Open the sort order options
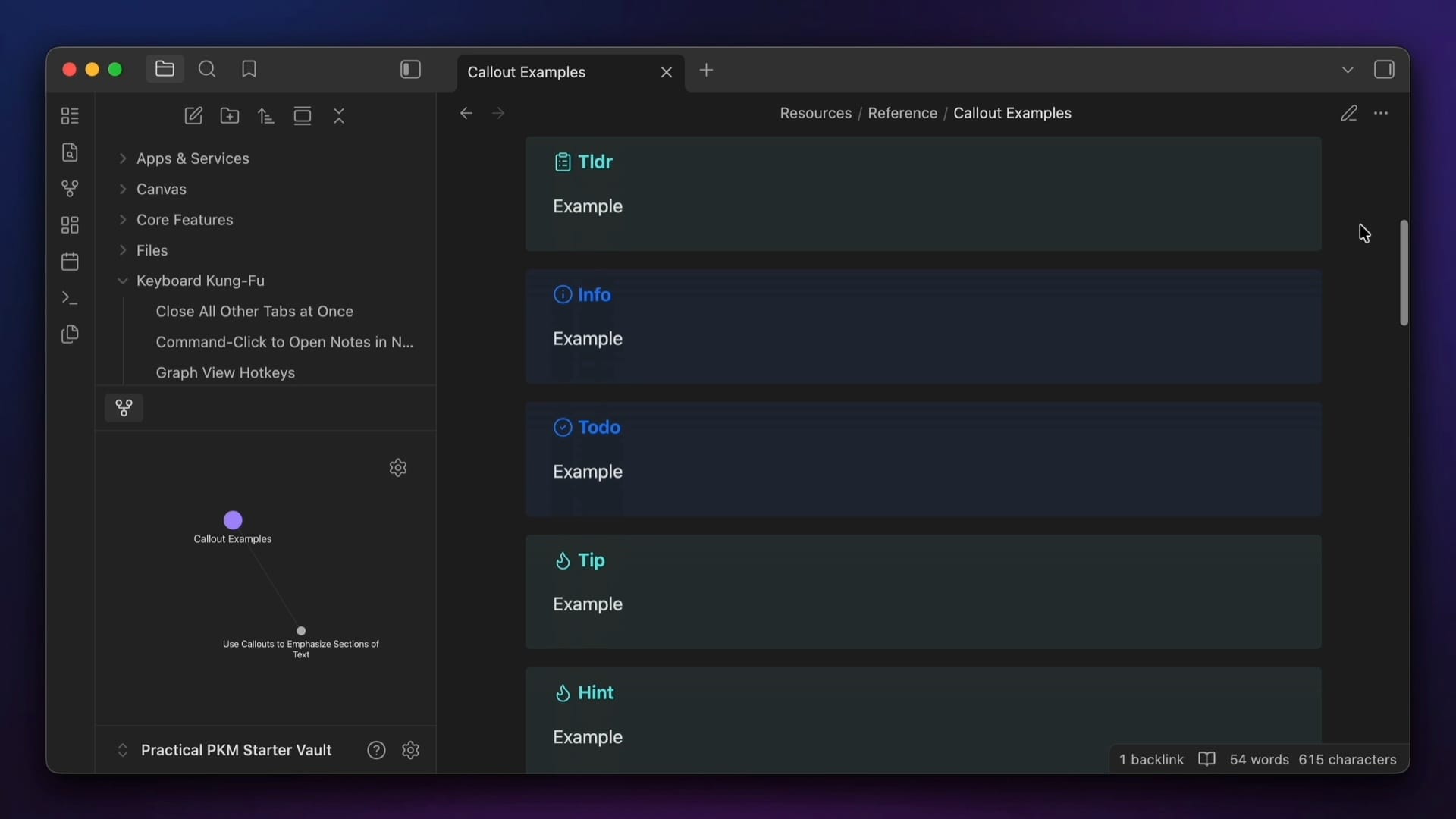Screen dimensions: 1456x819 coord(266,116)
